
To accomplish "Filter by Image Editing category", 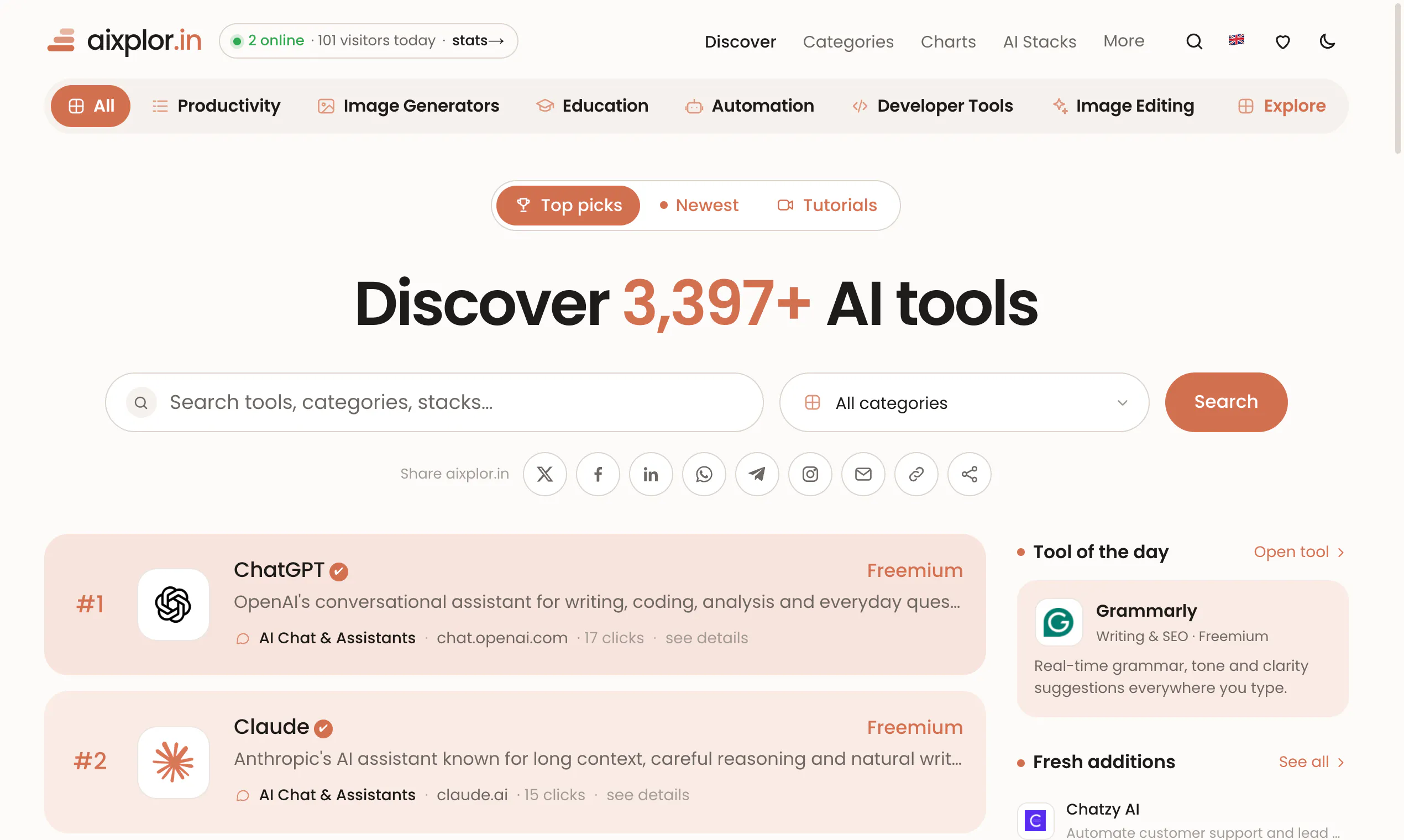I will point(1123,106).
